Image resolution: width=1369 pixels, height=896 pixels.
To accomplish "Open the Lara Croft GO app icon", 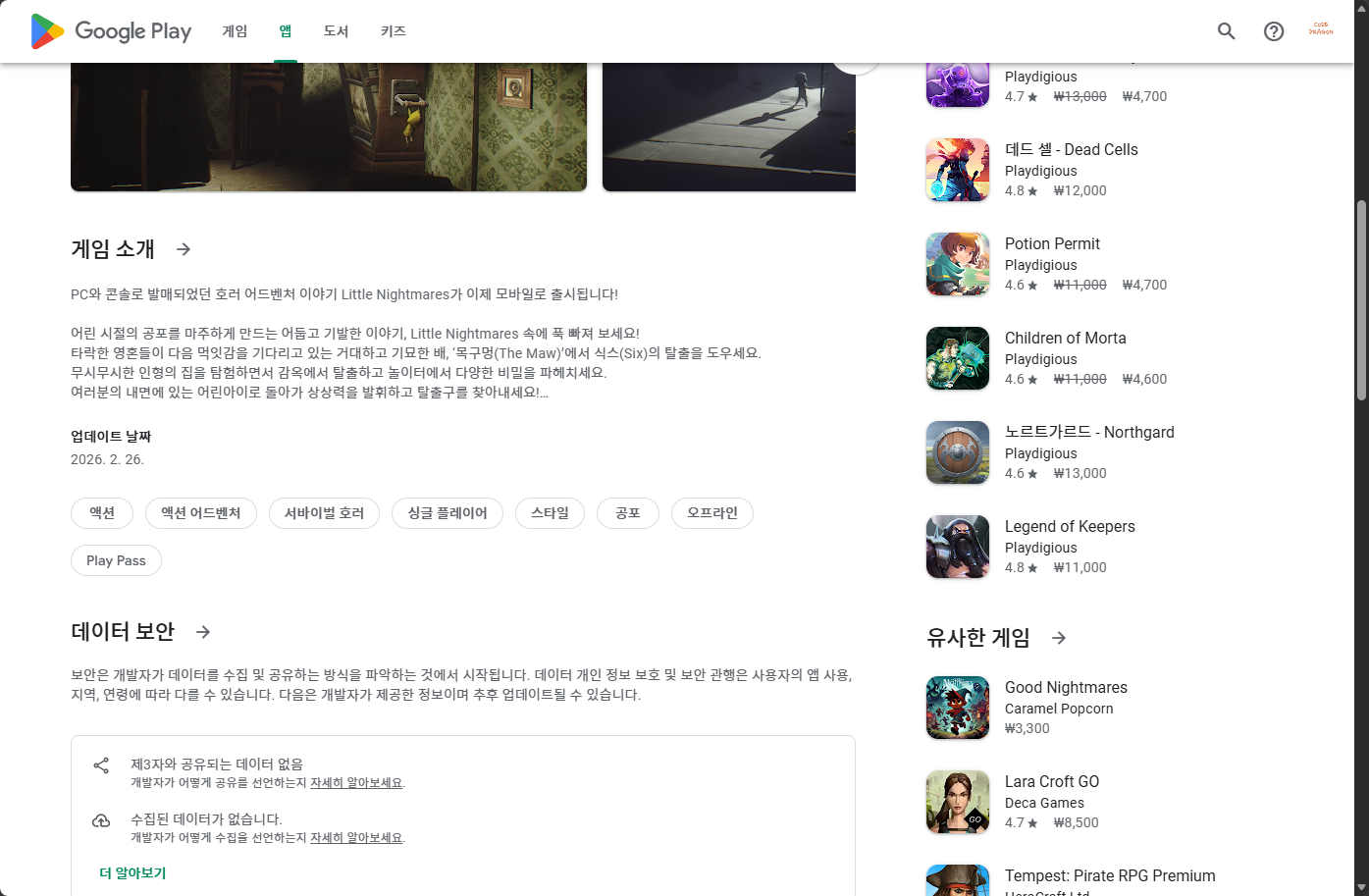I will (x=958, y=802).
